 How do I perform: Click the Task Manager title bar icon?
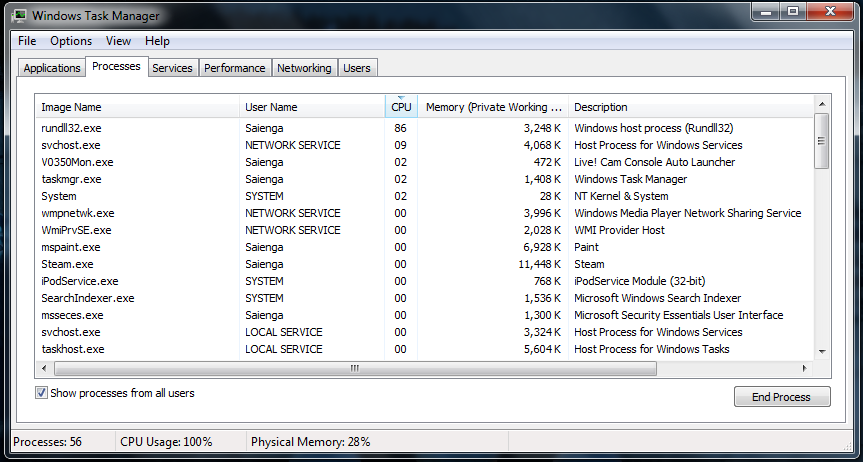point(20,16)
